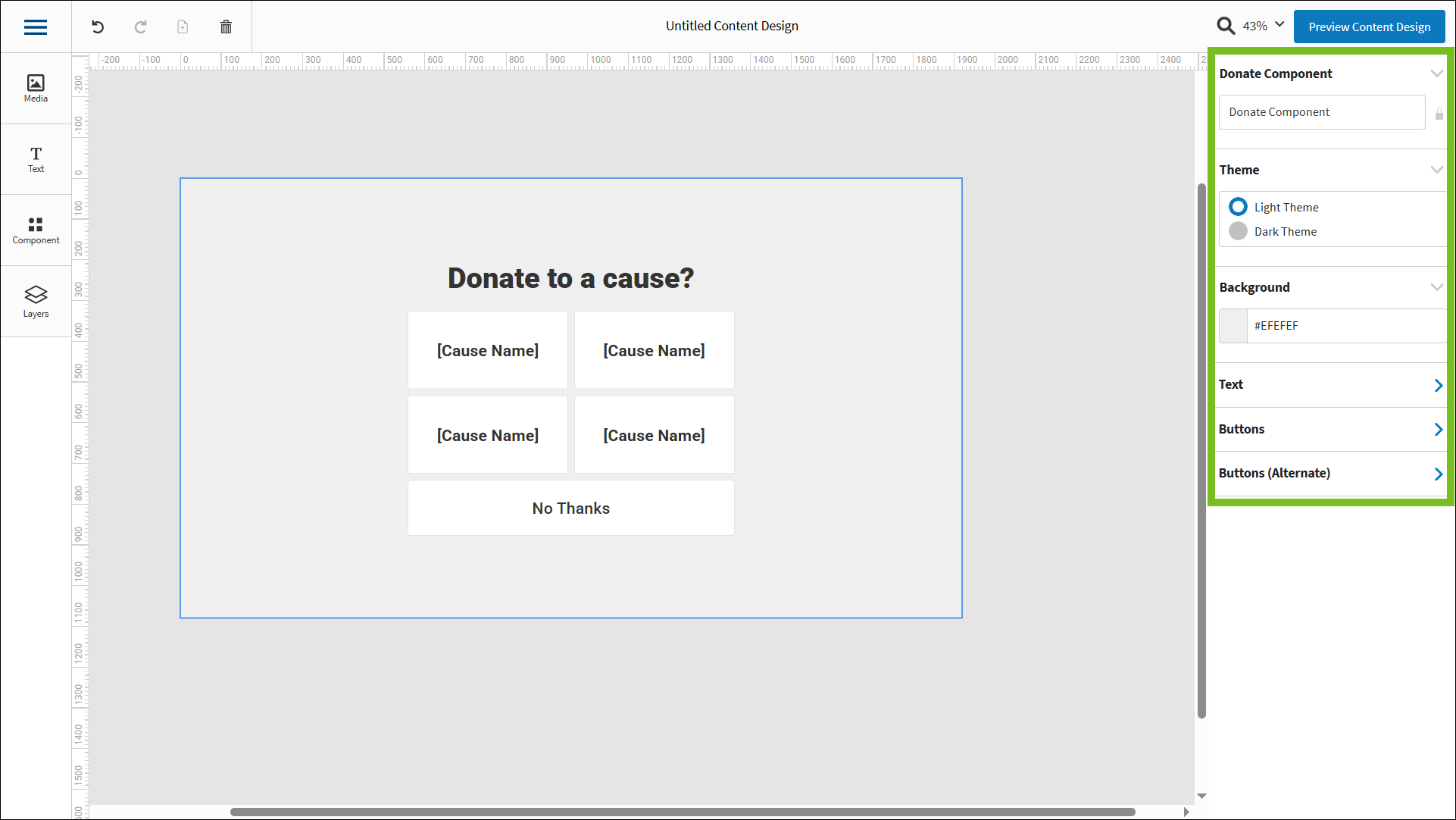1456x820 pixels.
Task: Click the Background color swatch
Action: tap(1233, 325)
